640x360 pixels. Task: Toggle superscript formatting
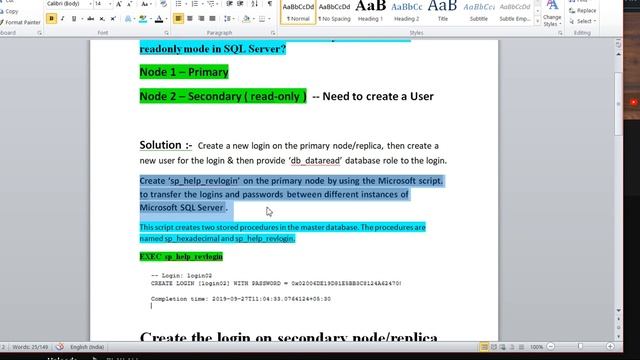tap(113, 19)
